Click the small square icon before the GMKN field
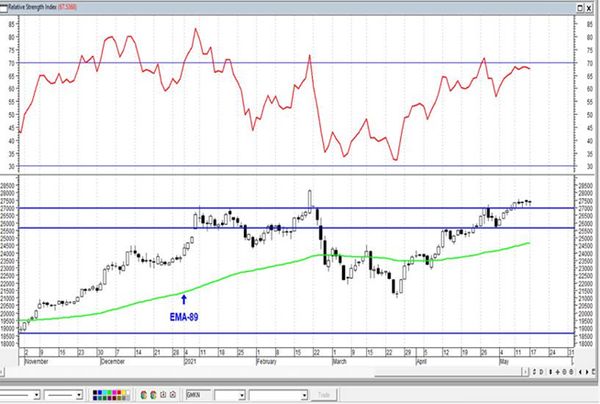The width and height of the screenshot is (600, 404). tap(173, 394)
